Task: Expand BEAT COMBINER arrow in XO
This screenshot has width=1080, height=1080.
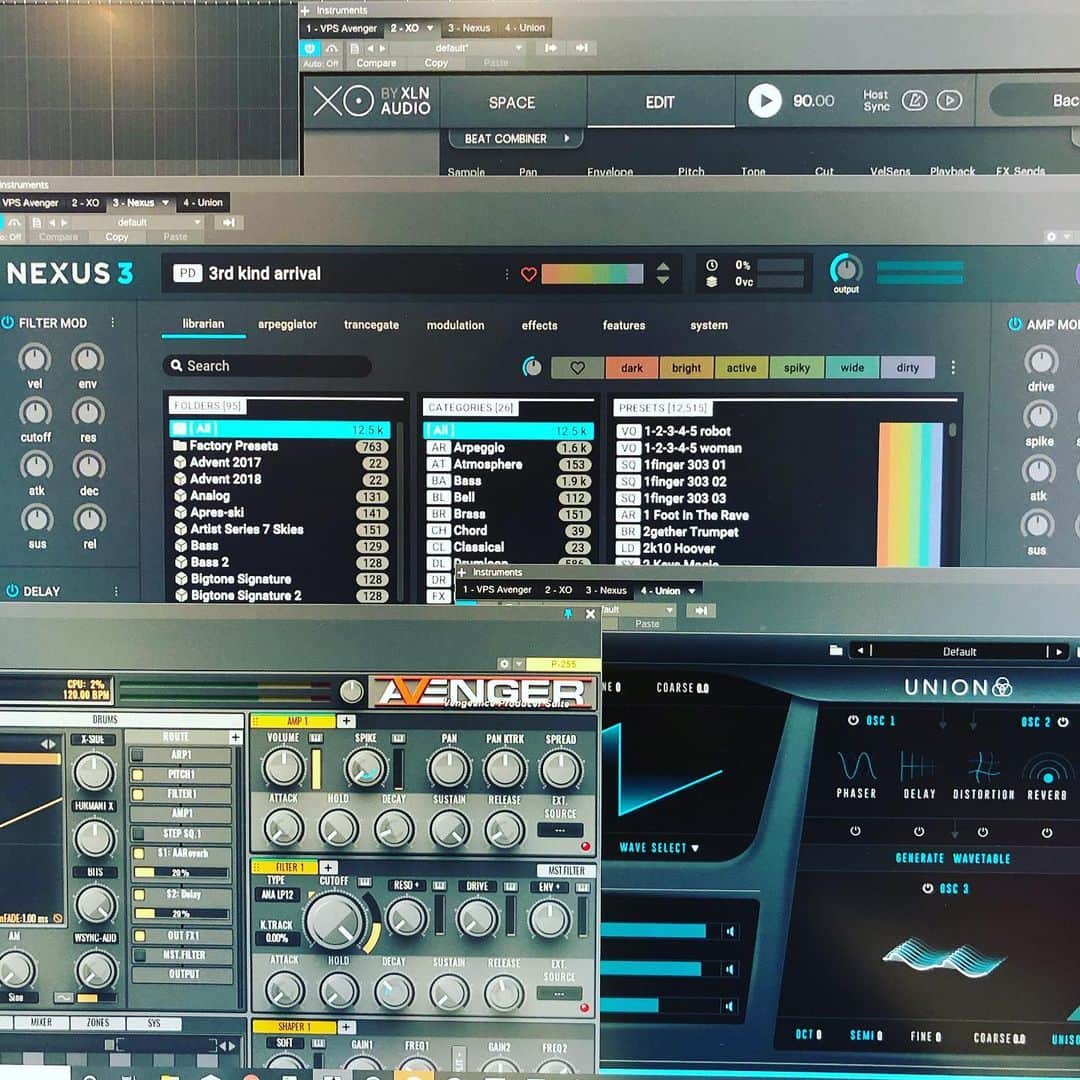Action: click(567, 138)
